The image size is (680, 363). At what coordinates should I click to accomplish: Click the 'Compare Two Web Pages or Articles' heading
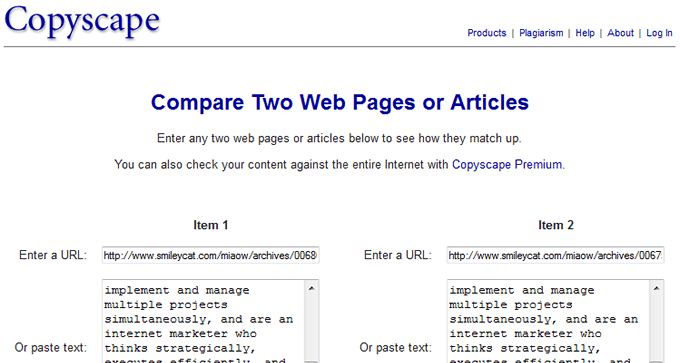coord(340,103)
